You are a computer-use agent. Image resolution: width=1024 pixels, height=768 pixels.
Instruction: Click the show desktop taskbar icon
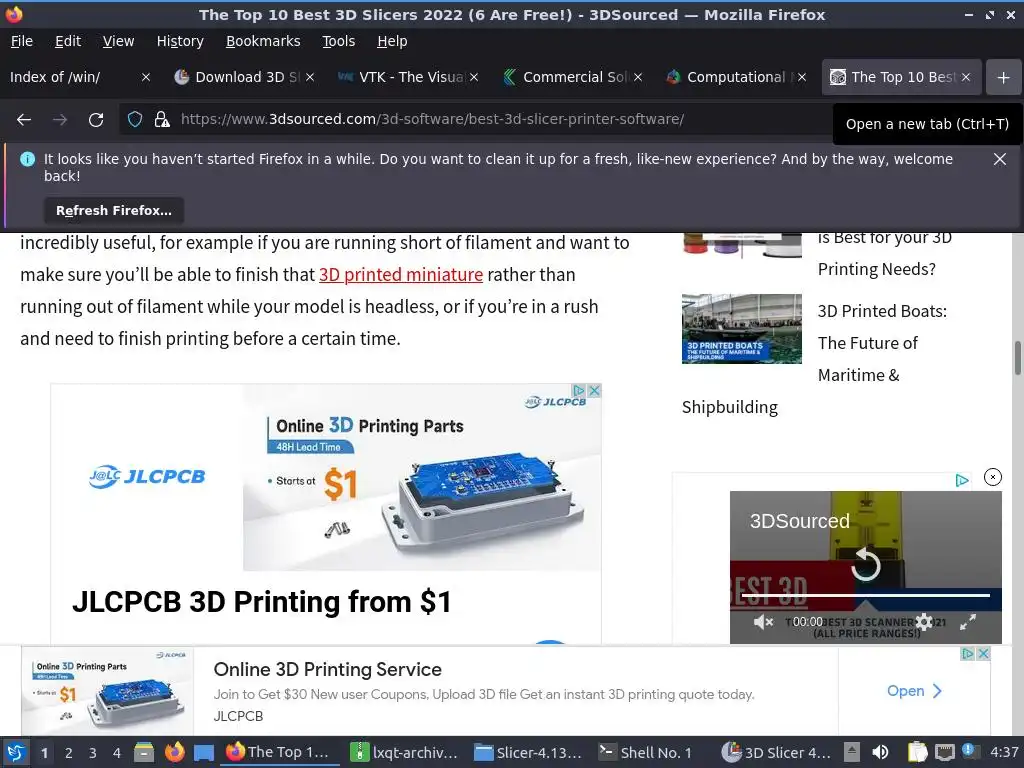point(204,753)
